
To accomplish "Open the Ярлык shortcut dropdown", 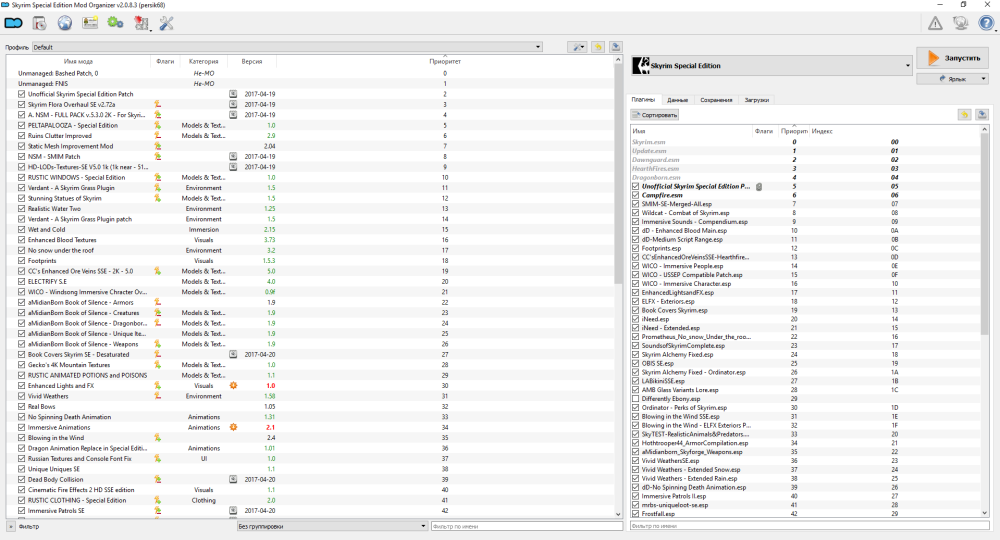I will click(952, 79).
